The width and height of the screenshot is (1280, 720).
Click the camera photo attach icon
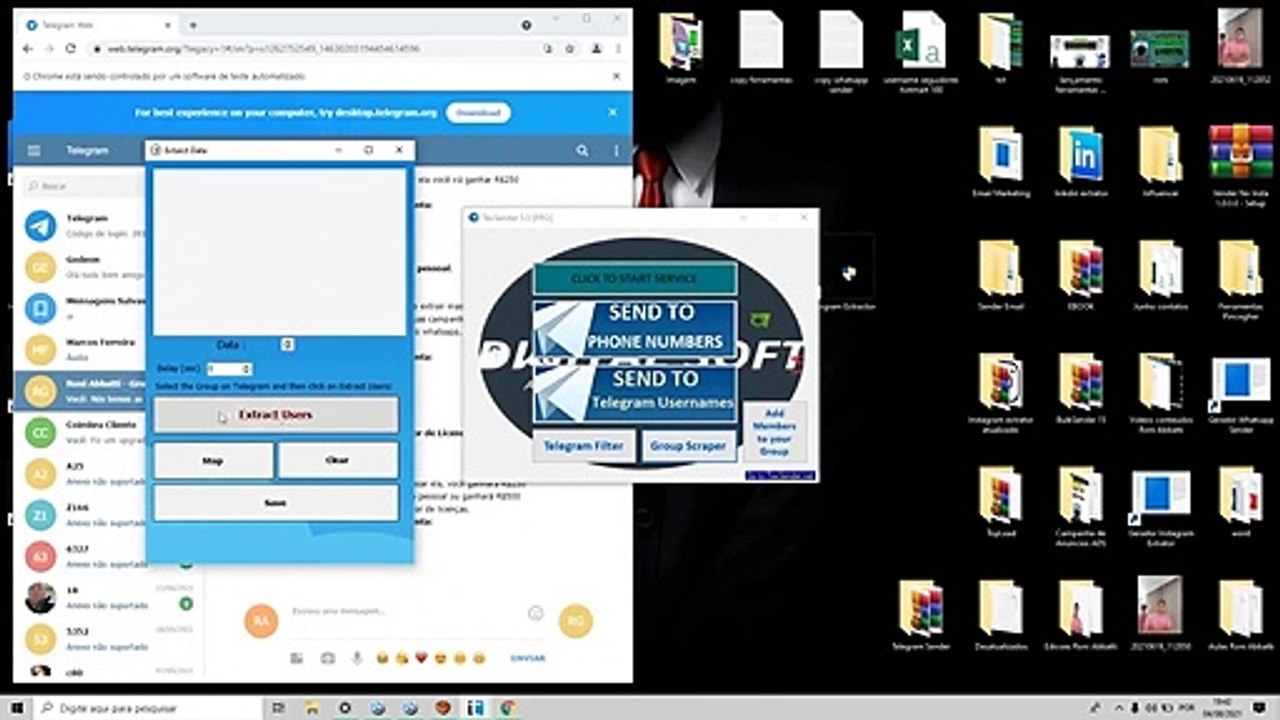[327, 658]
